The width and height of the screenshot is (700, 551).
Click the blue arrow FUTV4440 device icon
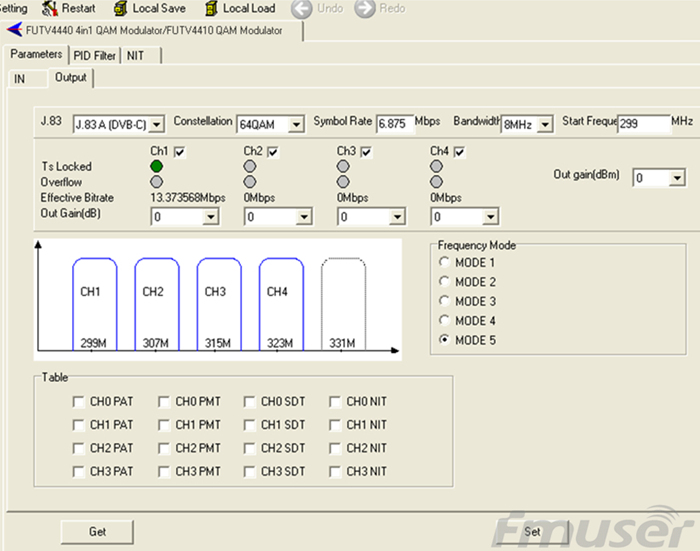(x=15, y=30)
